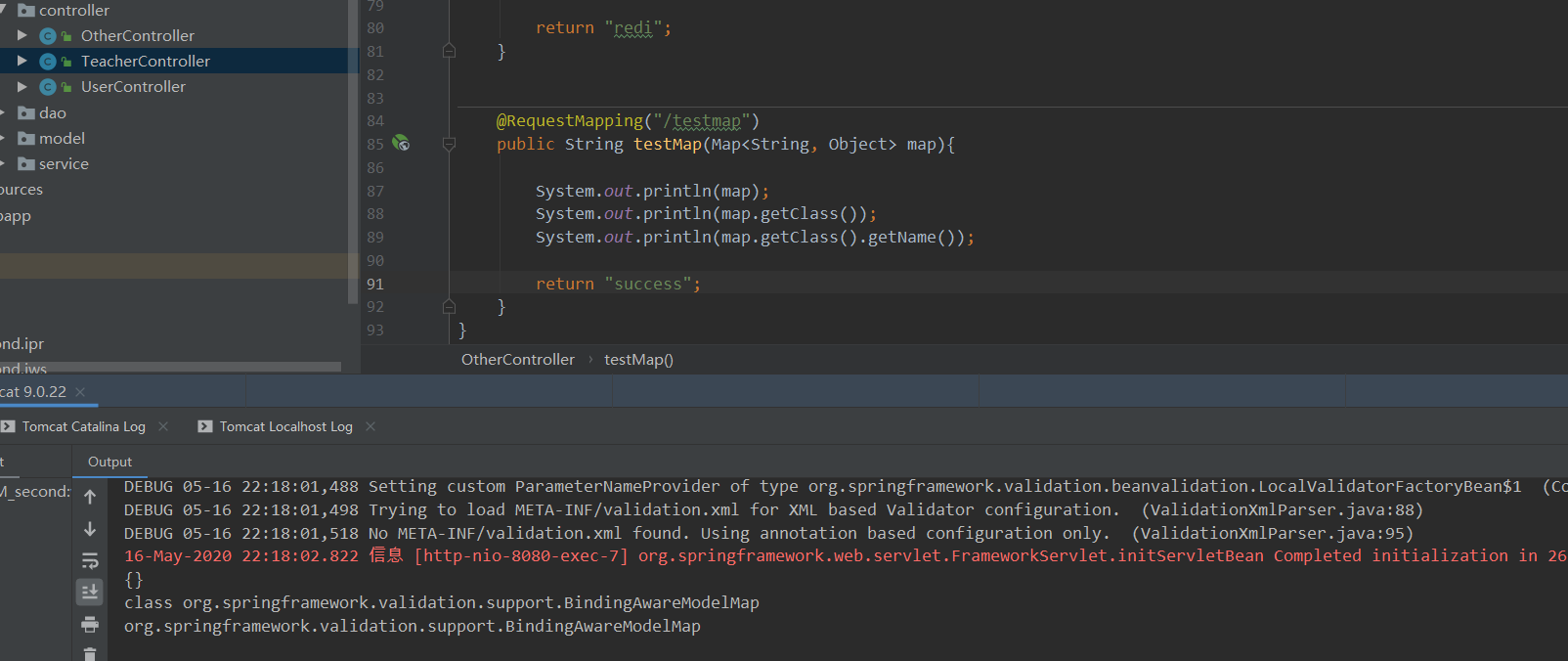
Task: Collapse the code fold marker on line 92
Action: [449, 306]
